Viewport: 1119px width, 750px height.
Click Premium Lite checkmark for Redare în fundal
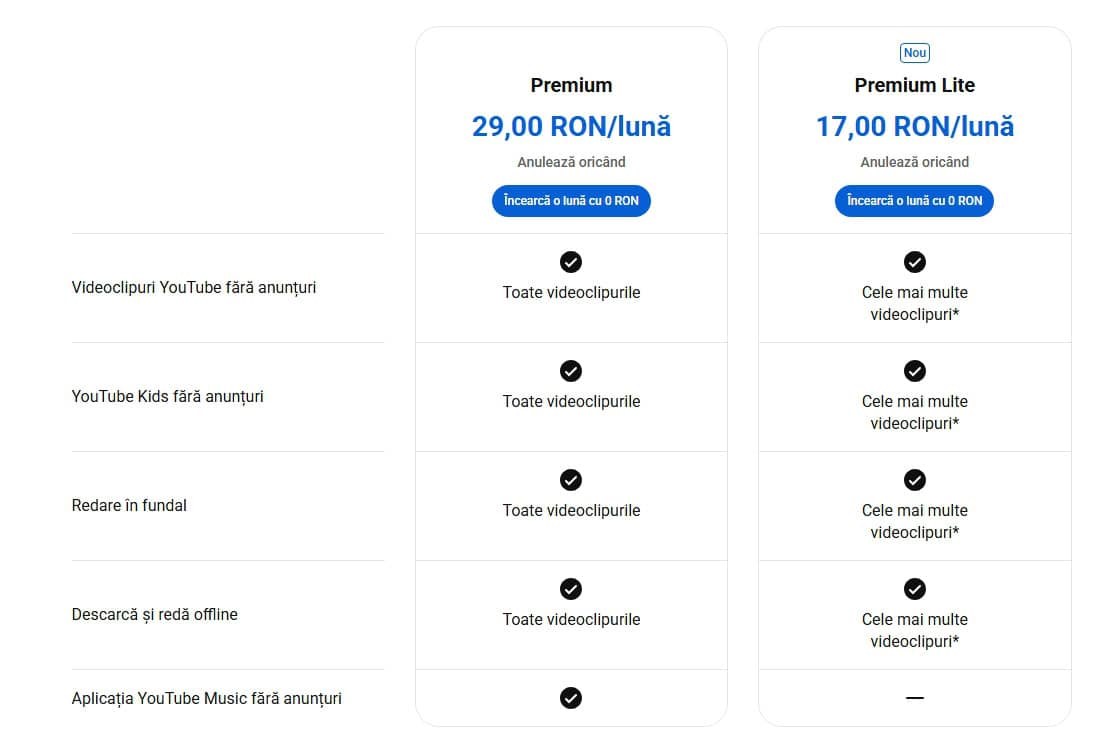[914, 480]
